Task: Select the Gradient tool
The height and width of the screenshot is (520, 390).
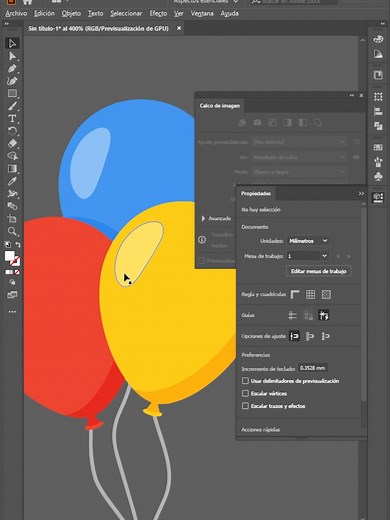Action: click(12, 169)
